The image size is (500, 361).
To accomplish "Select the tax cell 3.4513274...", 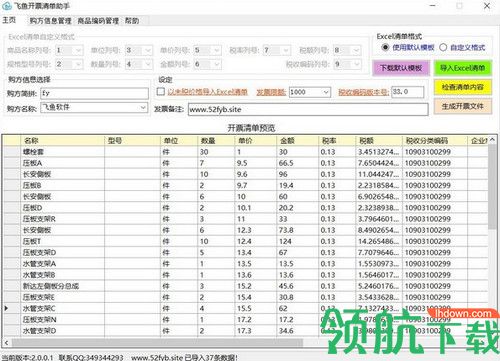I will point(379,152).
